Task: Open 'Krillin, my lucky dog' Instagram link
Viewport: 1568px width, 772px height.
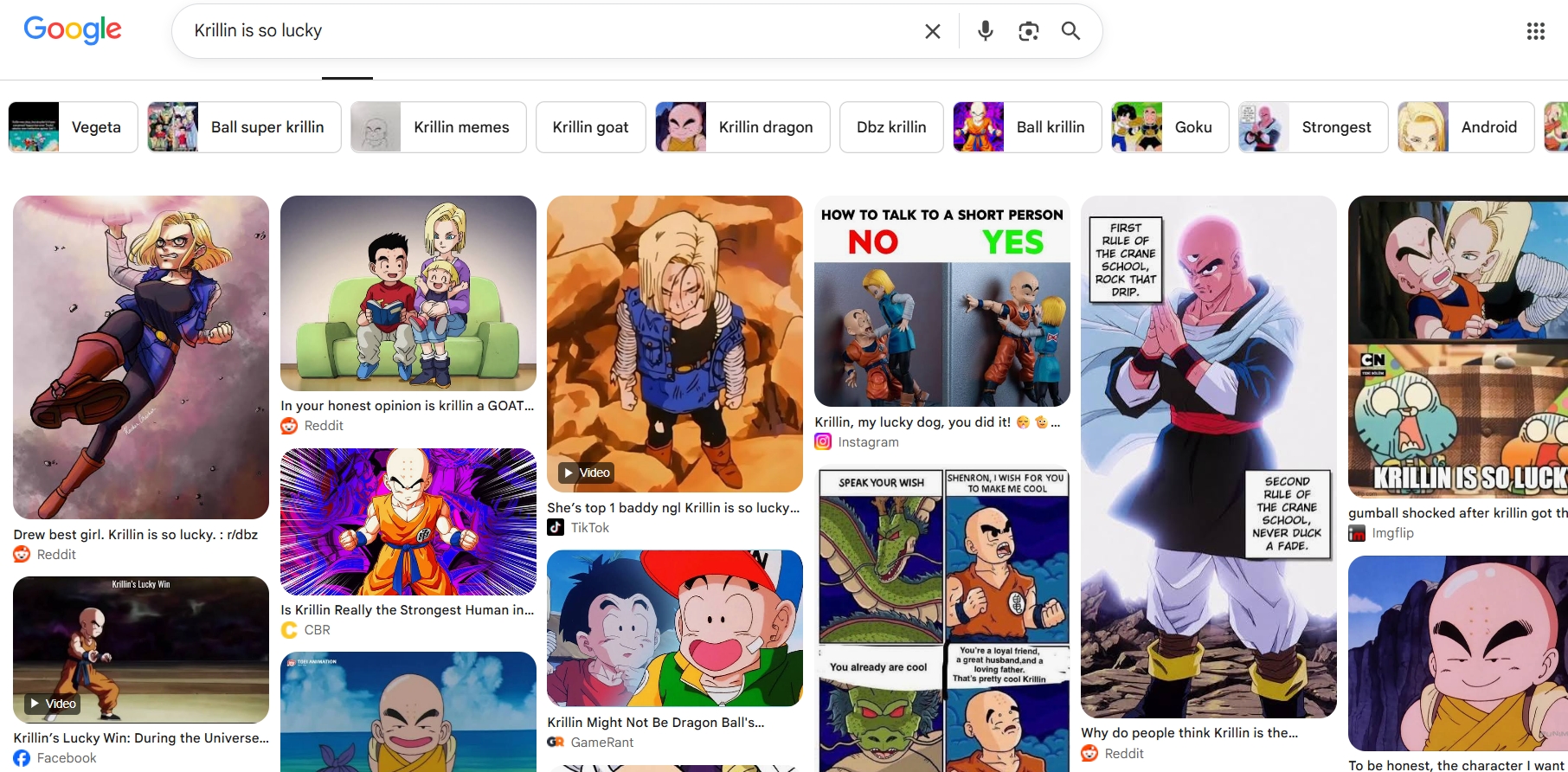Action: 937,422
